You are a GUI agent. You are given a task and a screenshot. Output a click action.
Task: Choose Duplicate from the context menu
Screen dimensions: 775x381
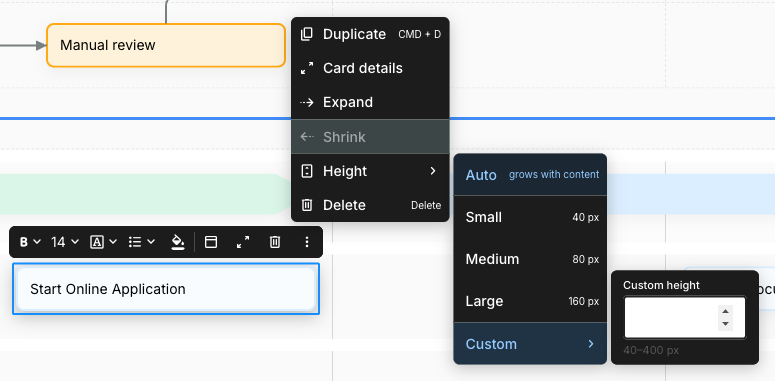coord(370,34)
